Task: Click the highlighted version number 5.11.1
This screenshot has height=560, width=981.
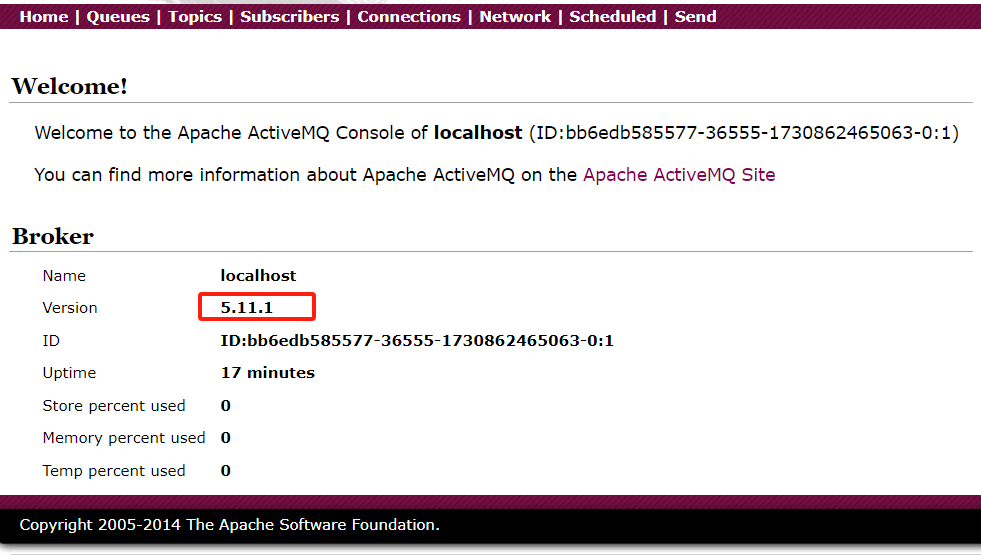Action: [x=246, y=308]
